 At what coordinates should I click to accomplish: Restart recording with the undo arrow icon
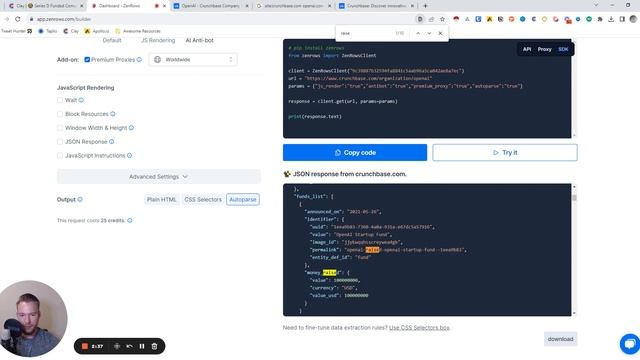[x=129, y=346]
